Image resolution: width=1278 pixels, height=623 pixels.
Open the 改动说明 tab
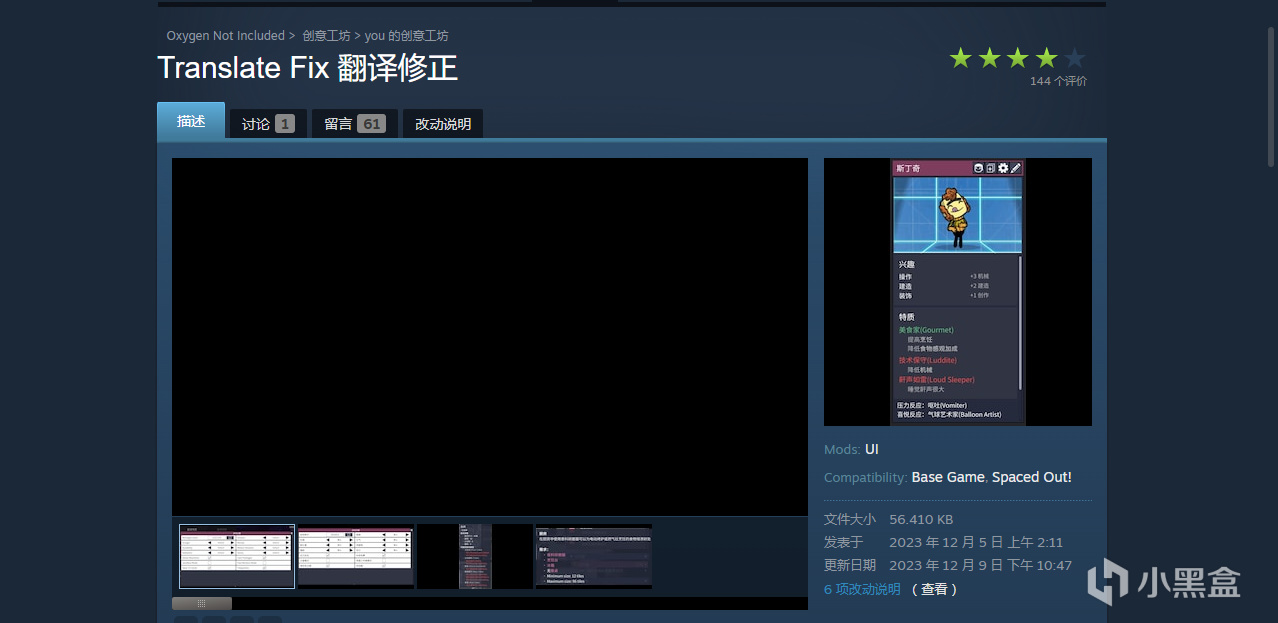443,124
